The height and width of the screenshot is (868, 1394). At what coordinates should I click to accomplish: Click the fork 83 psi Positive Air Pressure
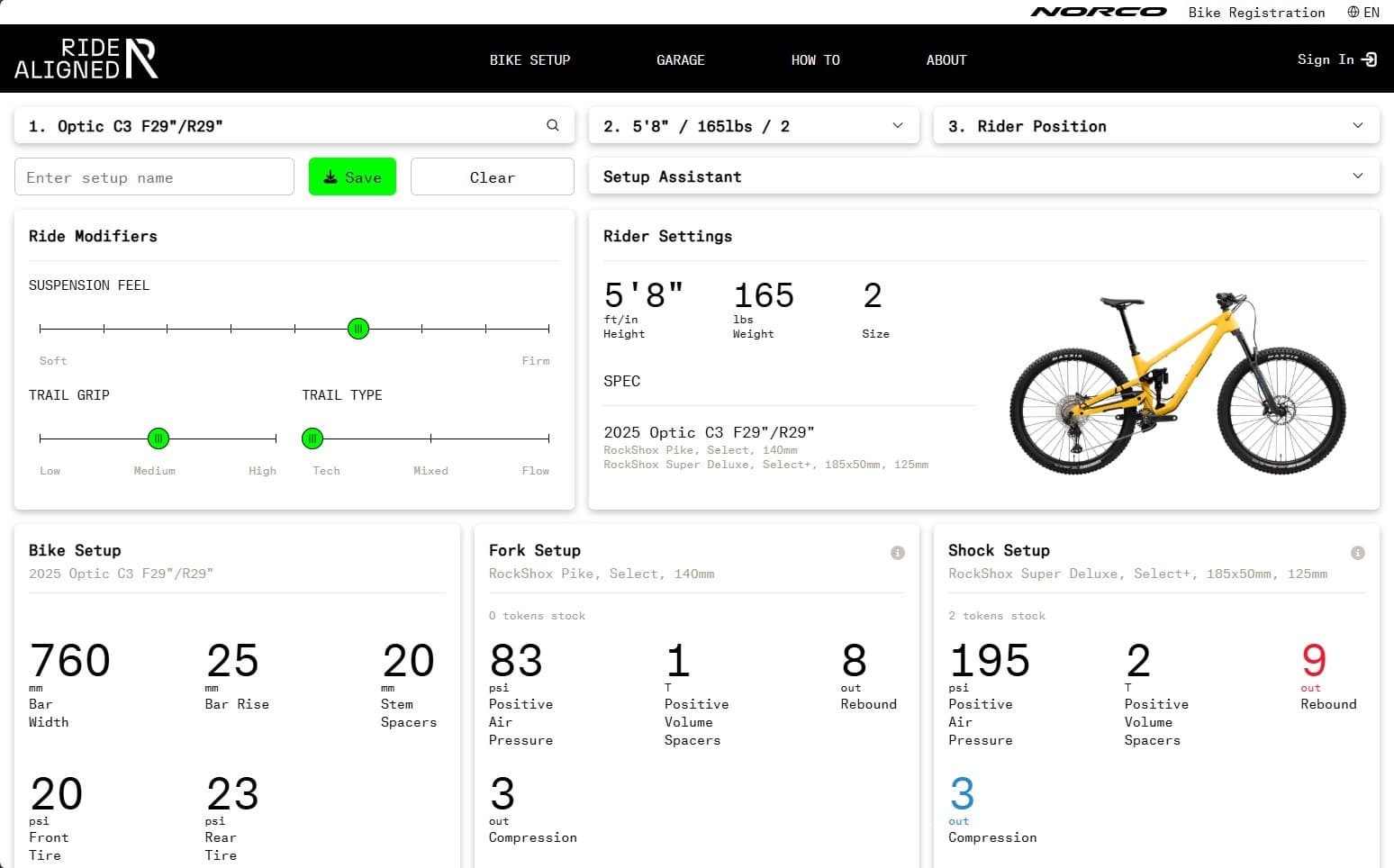(x=516, y=661)
